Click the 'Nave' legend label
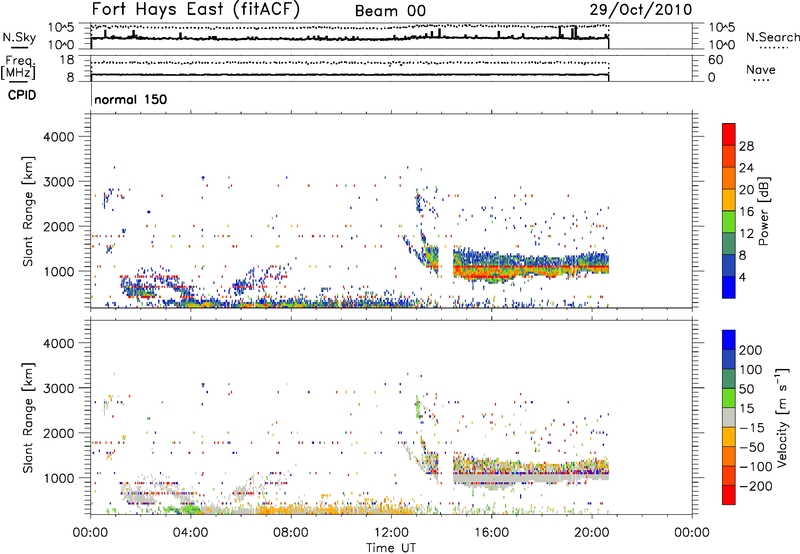800x554 pixels. (x=761, y=69)
